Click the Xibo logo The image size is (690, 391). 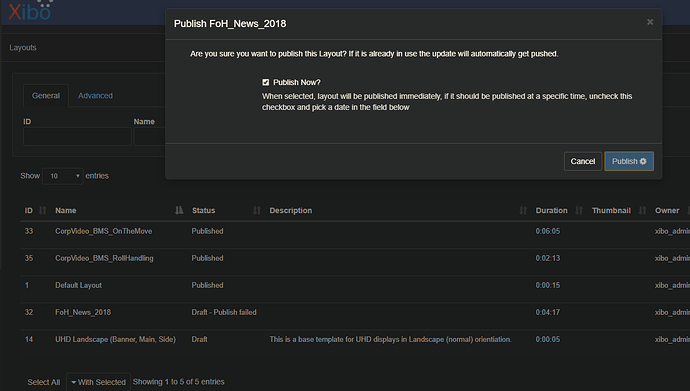pos(30,11)
